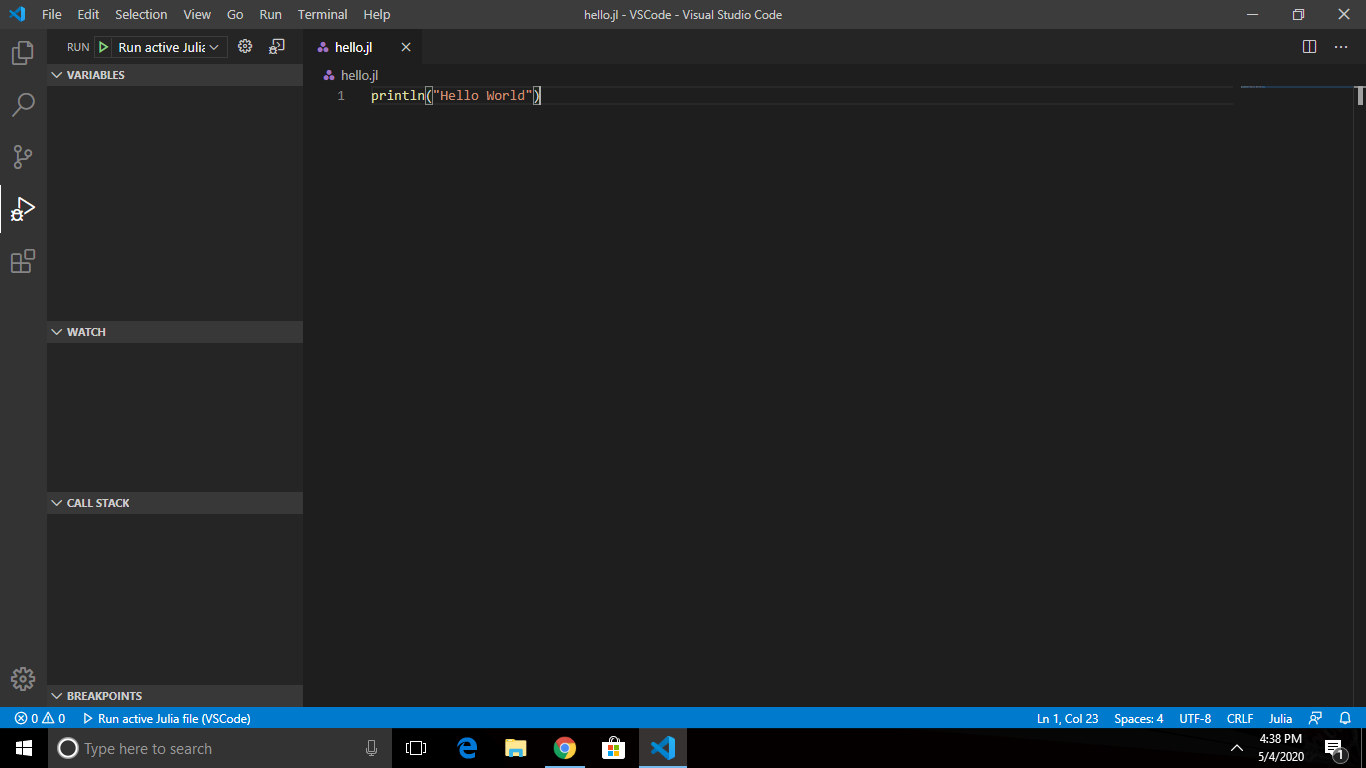
Task: Close the hello.jl tab
Action: click(x=406, y=47)
